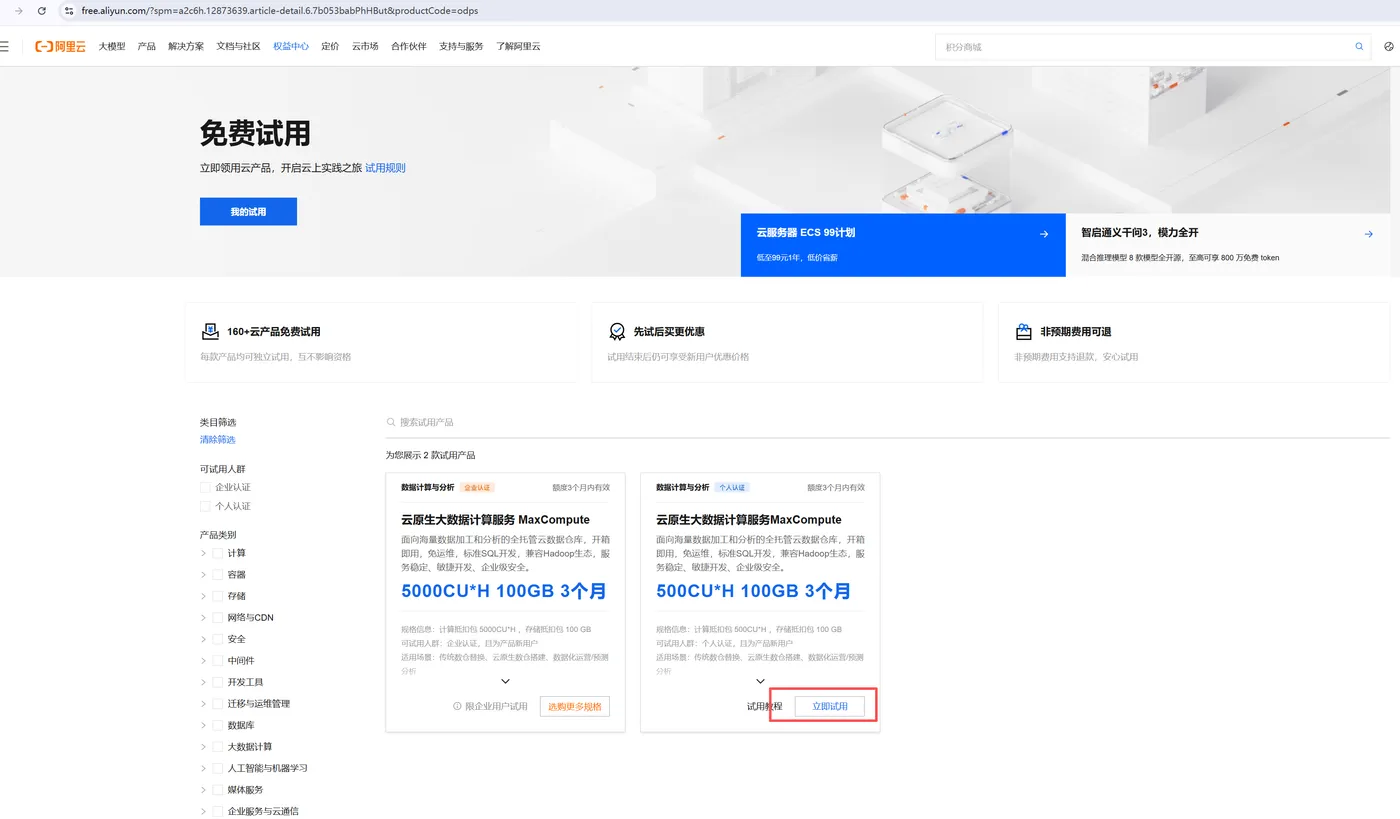
Task: Go to 权益中心 in the top navigation
Action: [291, 46]
